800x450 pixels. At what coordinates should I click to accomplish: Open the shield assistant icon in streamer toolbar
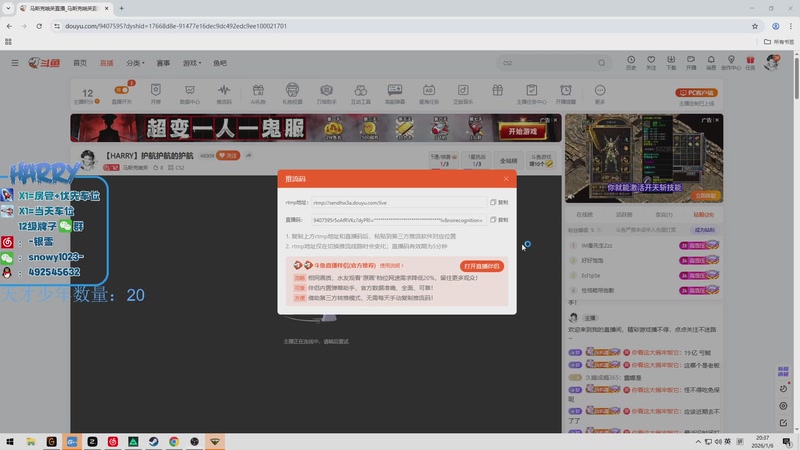coord(327,93)
